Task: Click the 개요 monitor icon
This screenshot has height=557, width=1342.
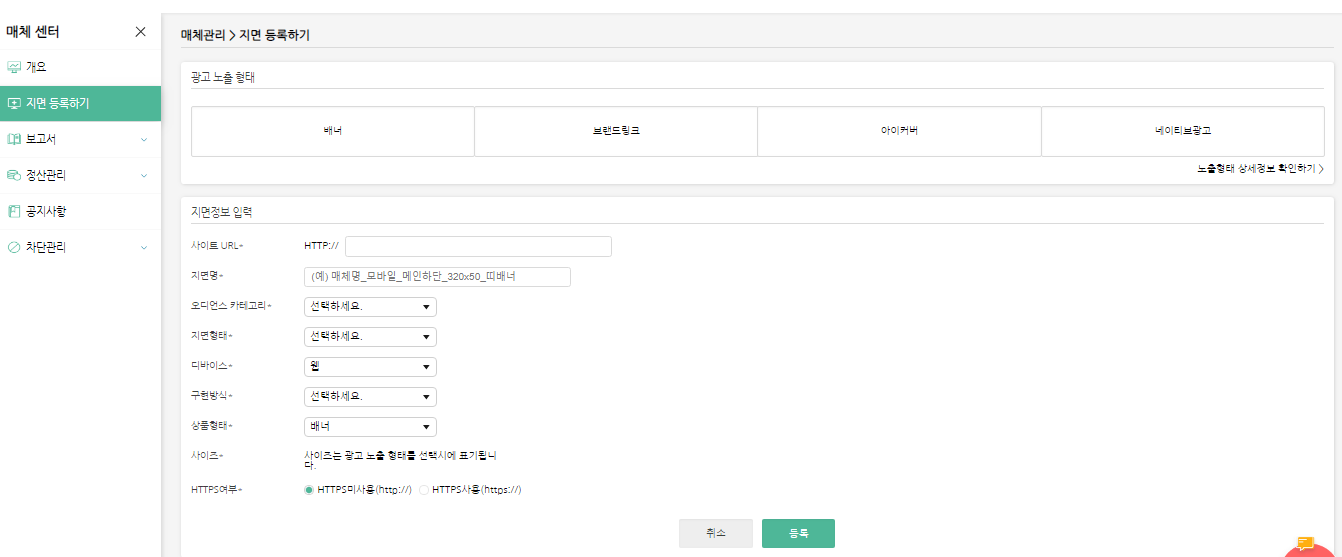Action: pyautogui.click(x=14, y=67)
